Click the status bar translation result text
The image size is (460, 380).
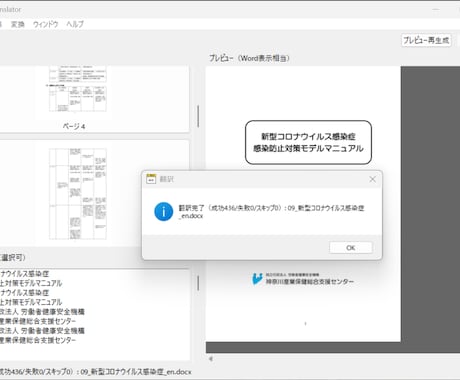[96, 372]
